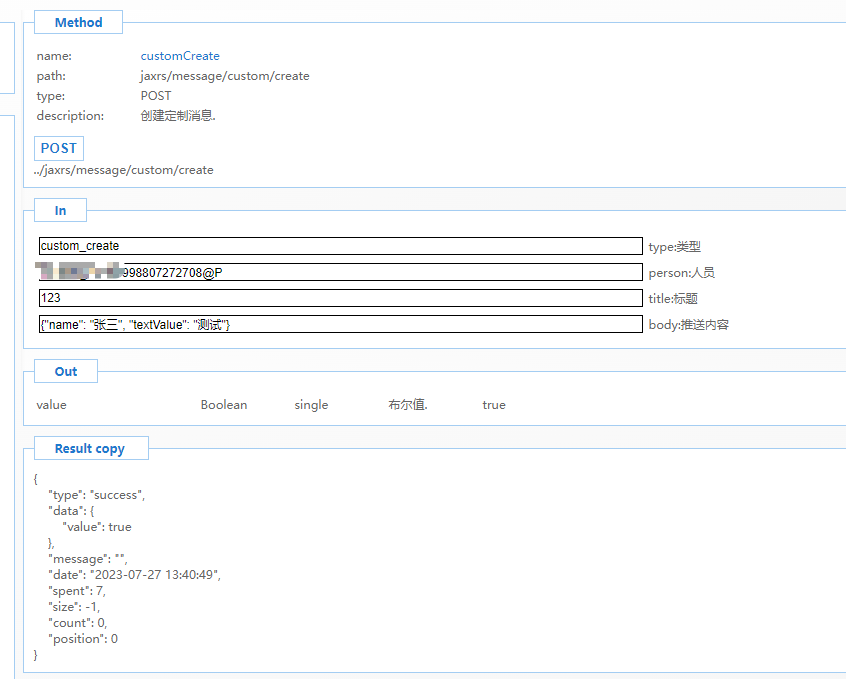The image size is (846, 679).
Task: Click the Boolean type in Out section
Action: (x=224, y=405)
